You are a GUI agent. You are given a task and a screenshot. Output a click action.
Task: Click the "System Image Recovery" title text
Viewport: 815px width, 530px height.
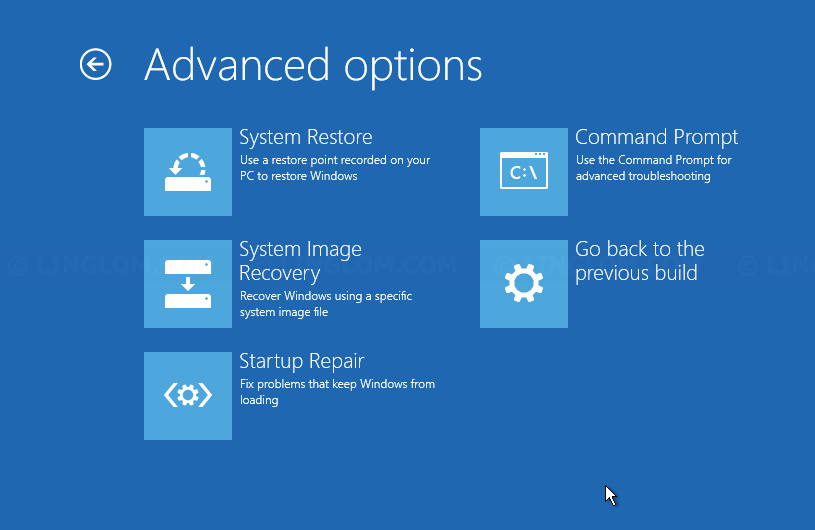click(300, 261)
